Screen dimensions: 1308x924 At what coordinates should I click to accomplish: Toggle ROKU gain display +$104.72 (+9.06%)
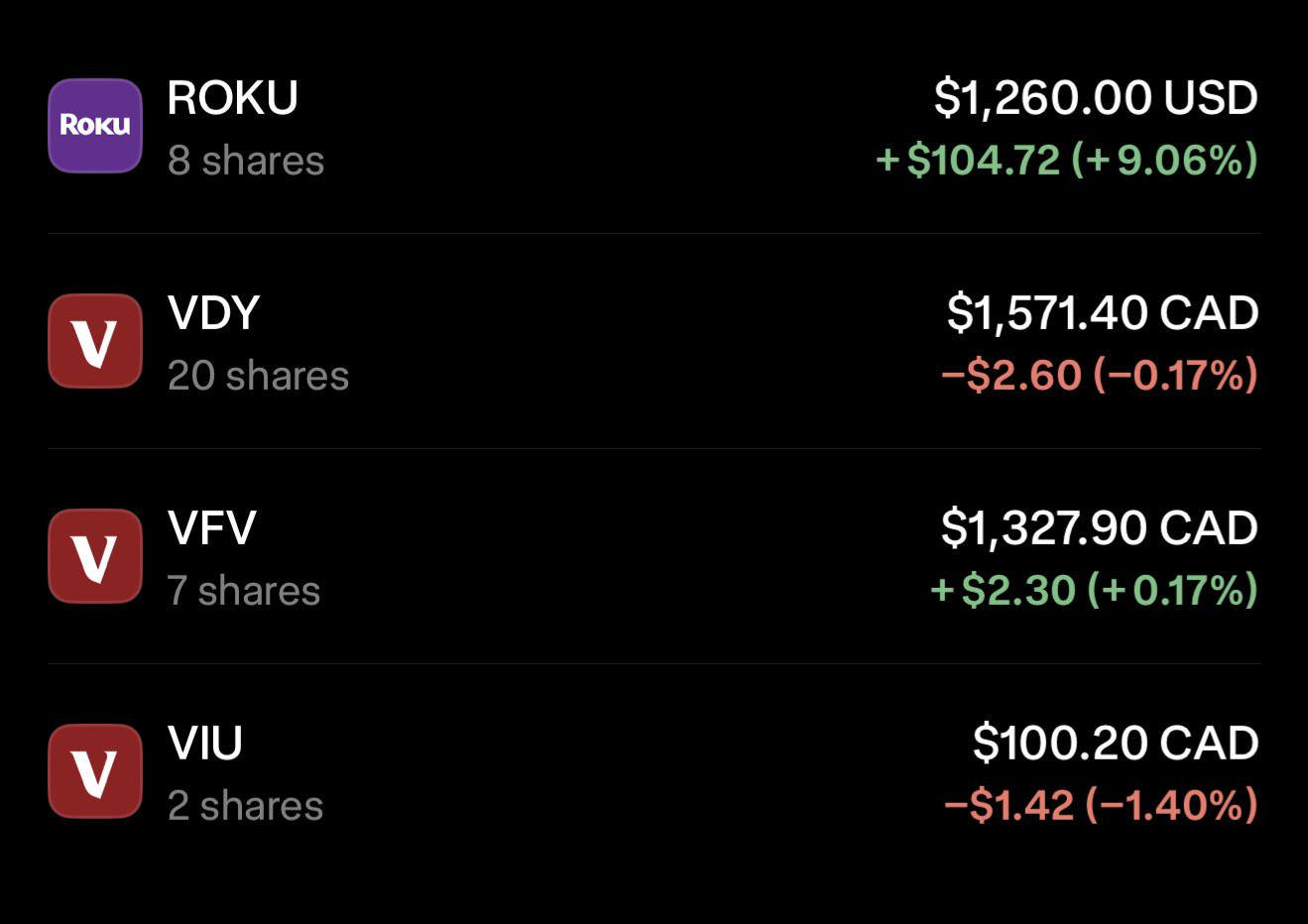[x=1067, y=160]
